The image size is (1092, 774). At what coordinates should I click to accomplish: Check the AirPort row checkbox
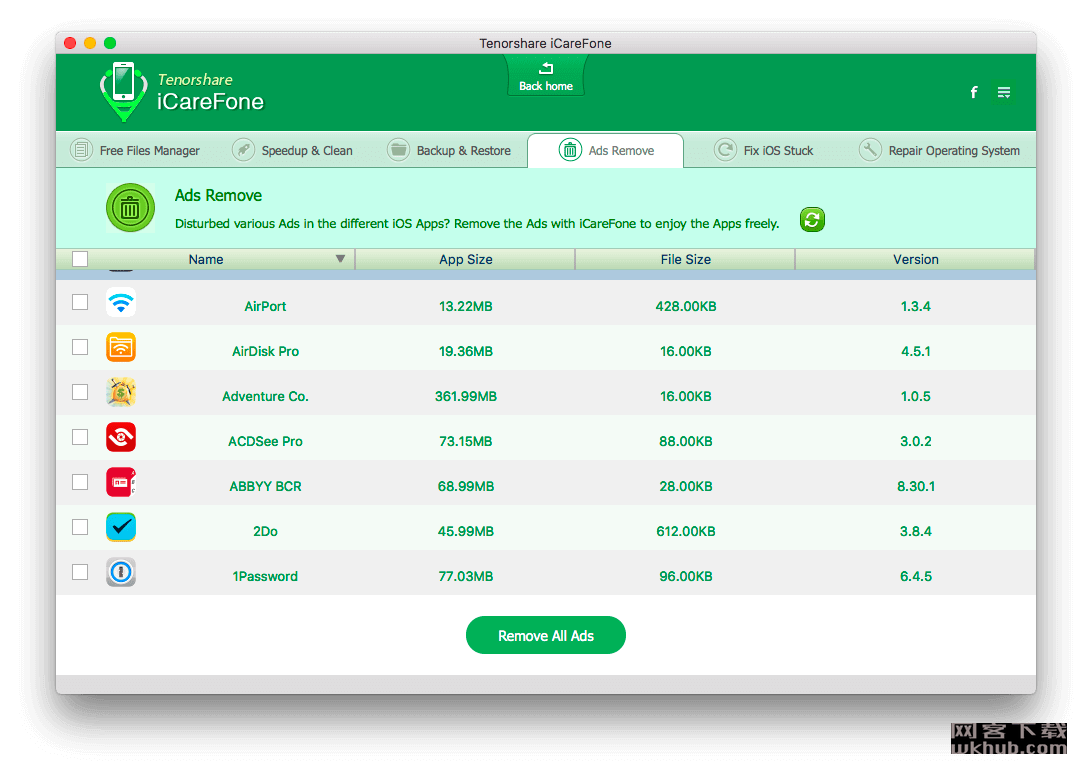point(80,302)
